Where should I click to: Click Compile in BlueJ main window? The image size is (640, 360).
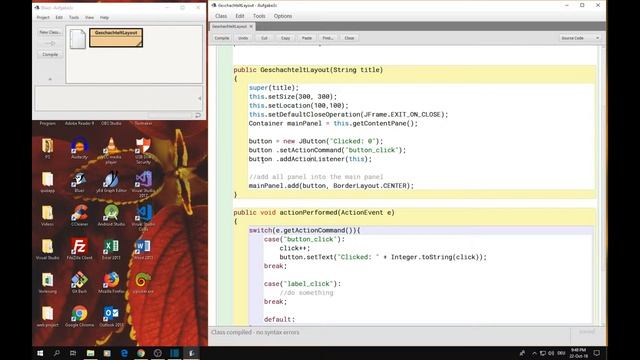pyautogui.click(x=50, y=54)
